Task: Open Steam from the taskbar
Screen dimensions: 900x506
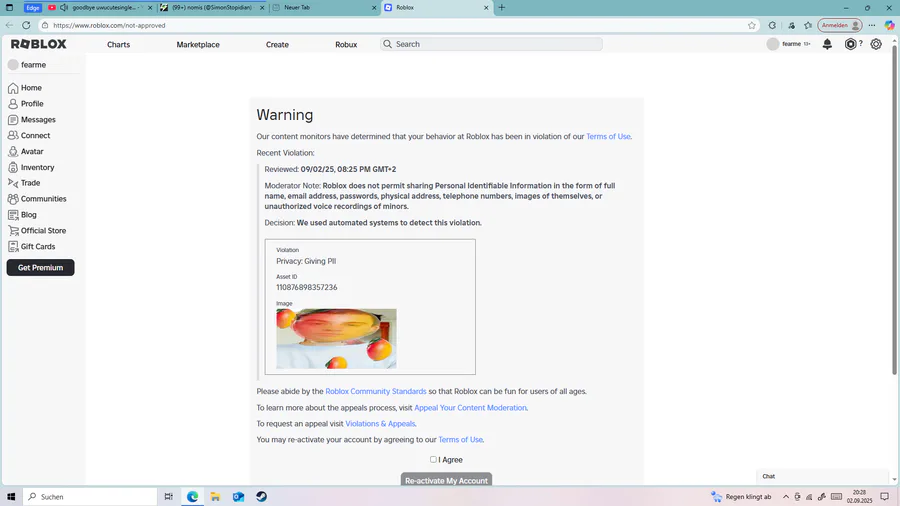Action: [x=261, y=497]
